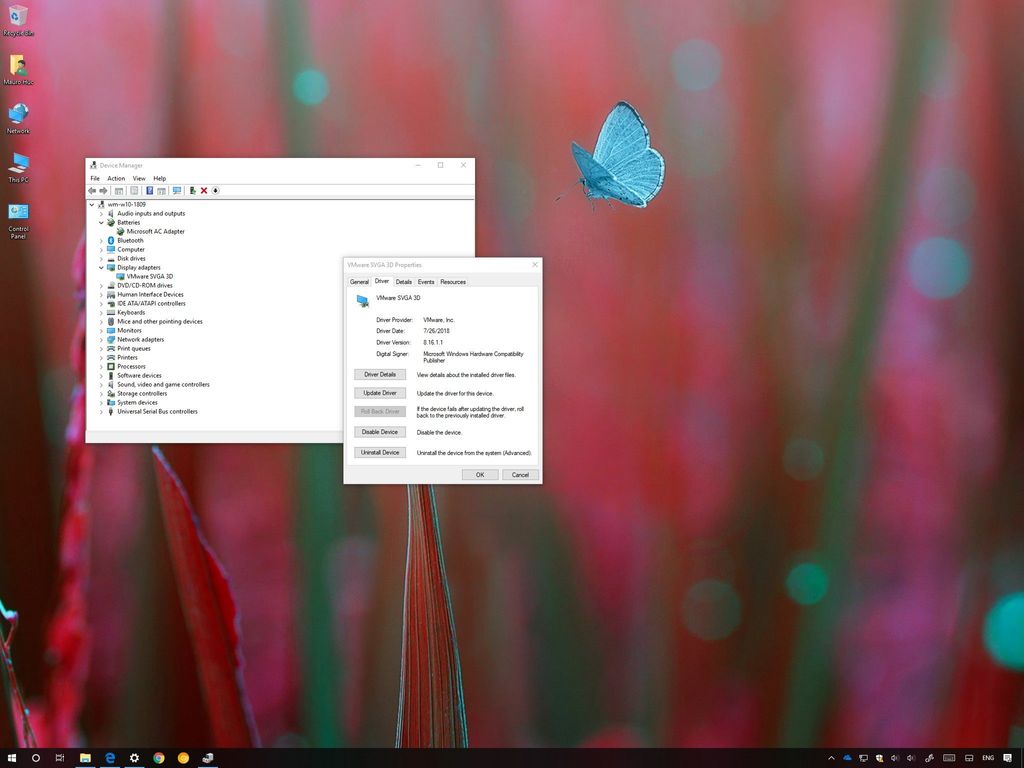Switch to the Details tab in SVGA Properties
Image resolution: width=1024 pixels, height=768 pixels.
(x=403, y=282)
